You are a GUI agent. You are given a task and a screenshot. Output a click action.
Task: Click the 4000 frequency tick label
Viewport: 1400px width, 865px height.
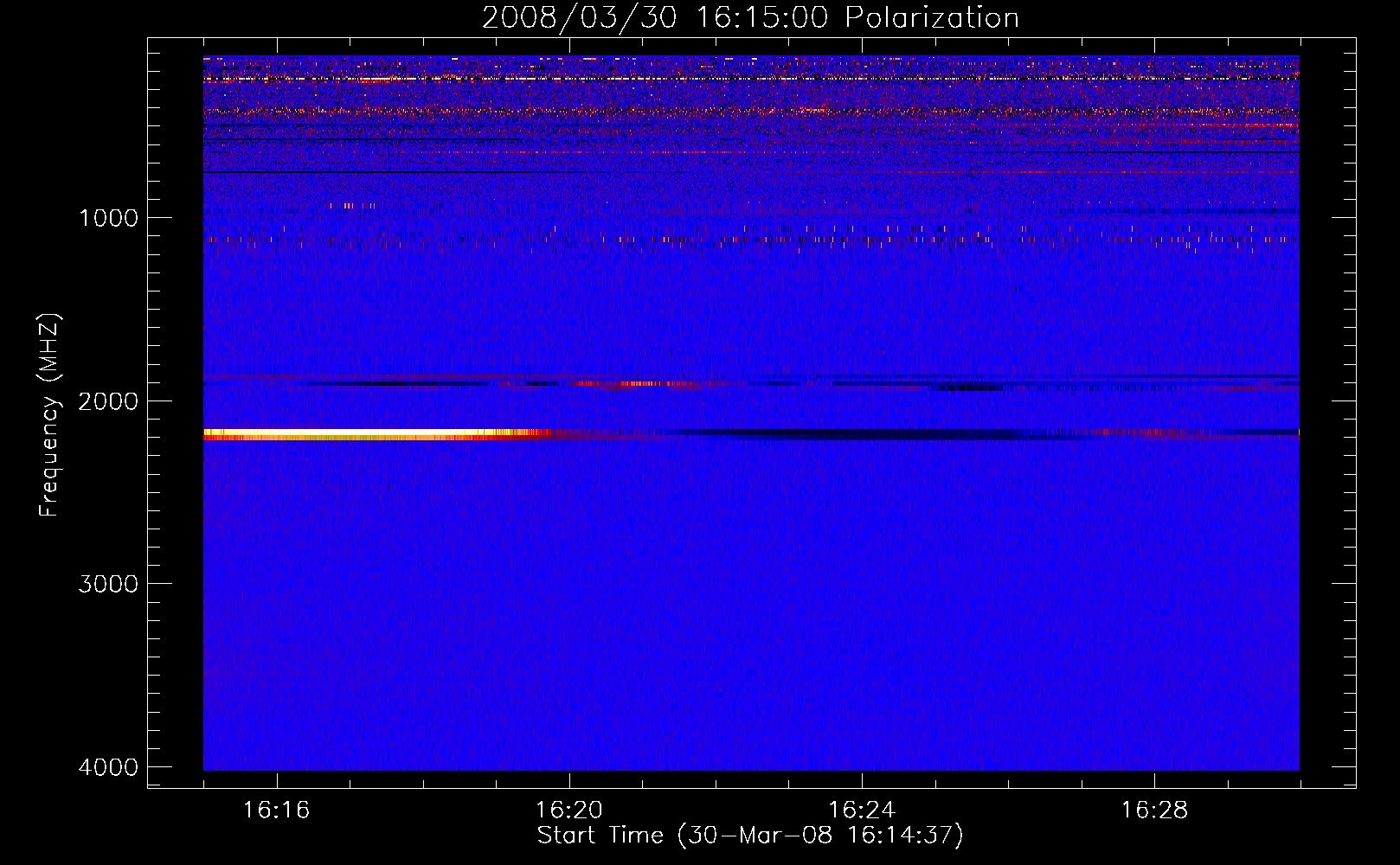(108, 767)
